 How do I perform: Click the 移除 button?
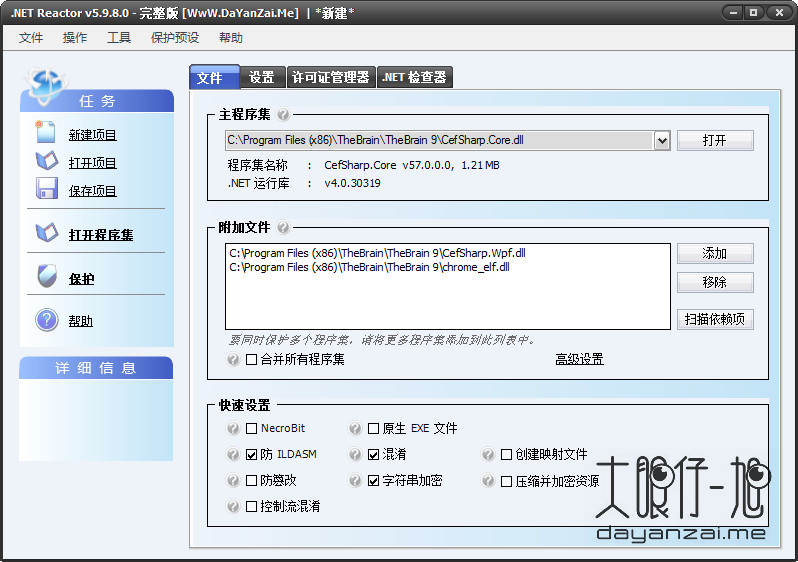tap(715, 283)
